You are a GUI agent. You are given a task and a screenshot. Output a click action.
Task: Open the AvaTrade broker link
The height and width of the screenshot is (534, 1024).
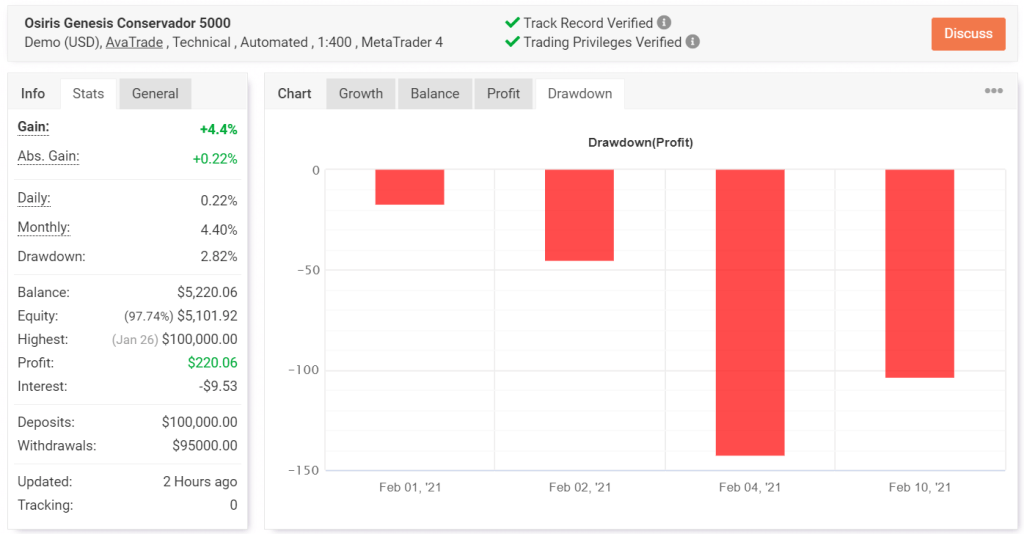tap(134, 42)
